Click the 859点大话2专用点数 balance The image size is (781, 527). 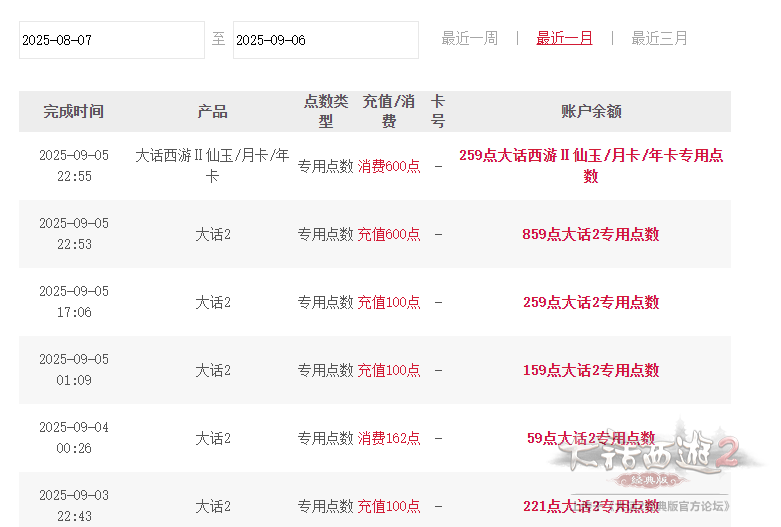pos(591,234)
